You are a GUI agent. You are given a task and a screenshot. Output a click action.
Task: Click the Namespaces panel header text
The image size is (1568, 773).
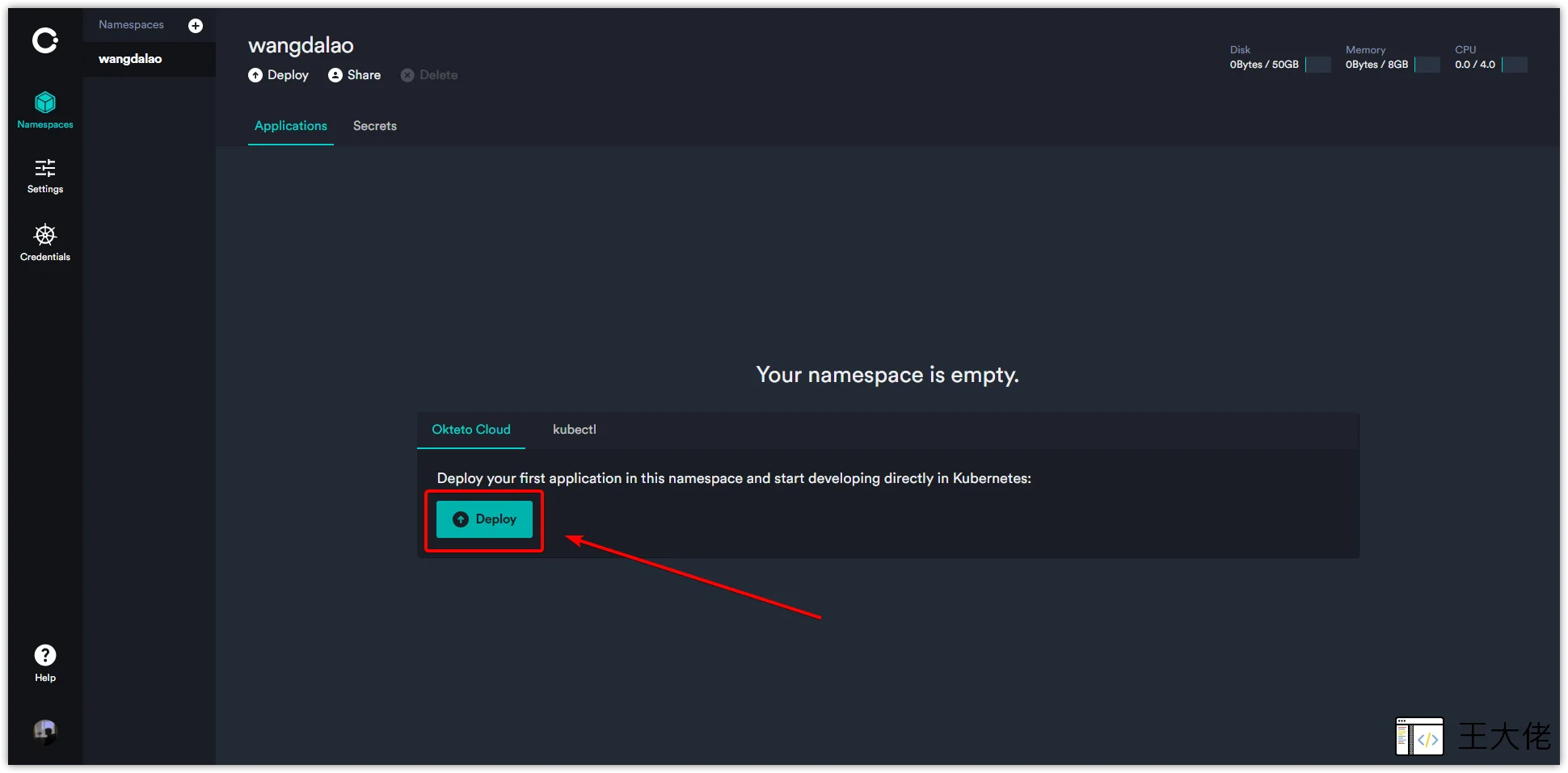pos(131,25)
